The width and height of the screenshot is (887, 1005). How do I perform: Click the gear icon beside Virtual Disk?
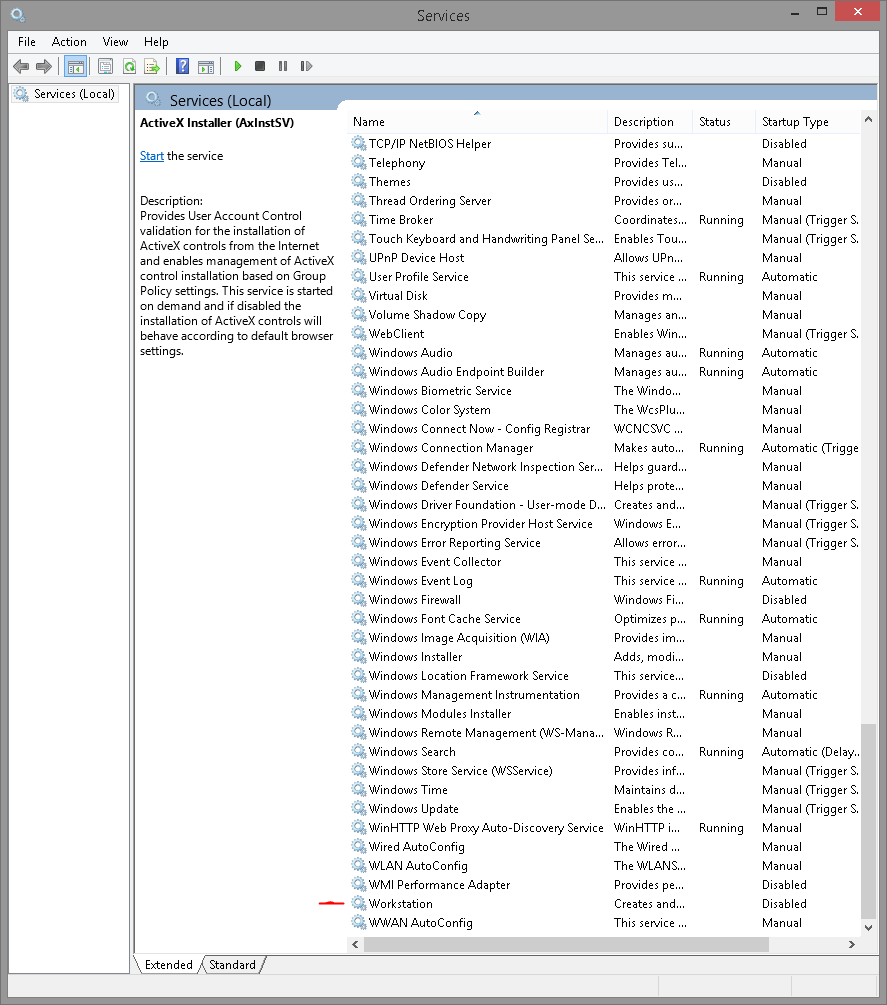coord(359,295)
